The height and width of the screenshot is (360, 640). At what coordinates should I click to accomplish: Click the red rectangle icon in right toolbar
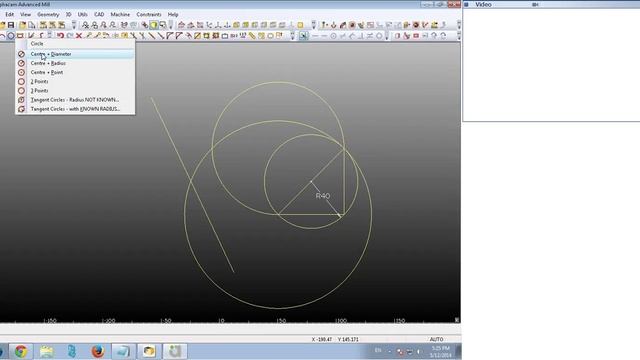point(416,36)
